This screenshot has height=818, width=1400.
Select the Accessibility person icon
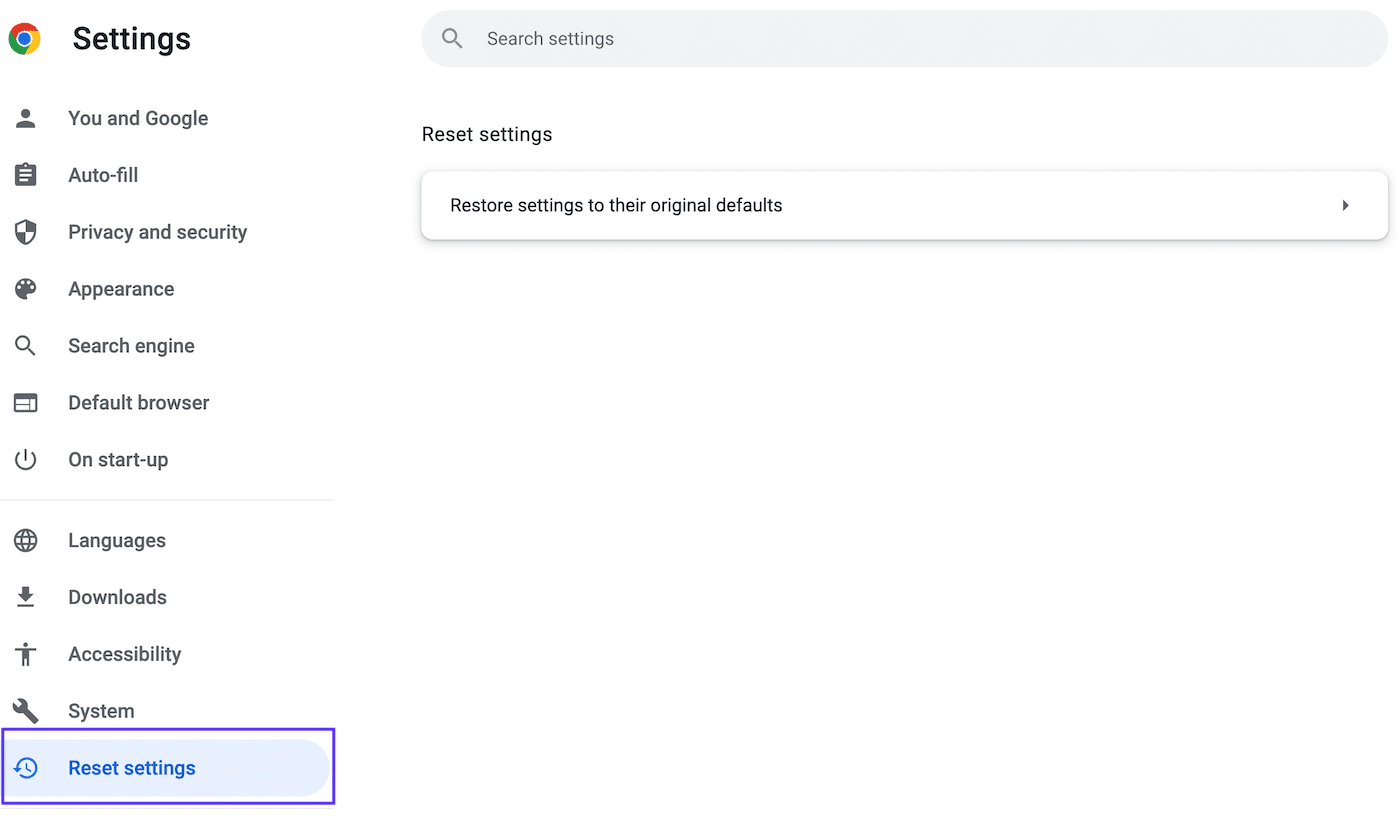coord(25,653)
